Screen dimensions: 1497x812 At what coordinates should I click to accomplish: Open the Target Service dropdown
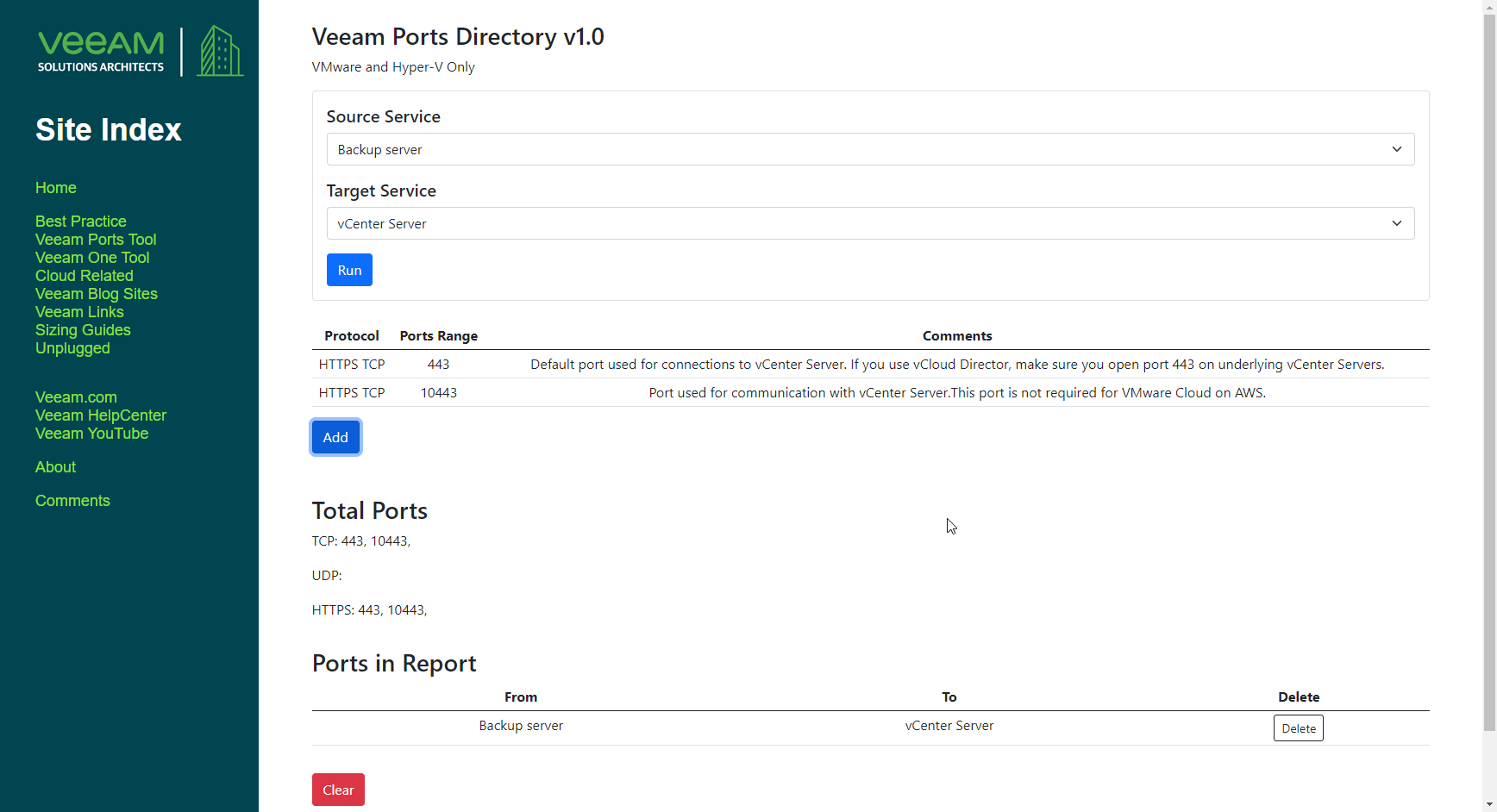[x=870, y=223]
